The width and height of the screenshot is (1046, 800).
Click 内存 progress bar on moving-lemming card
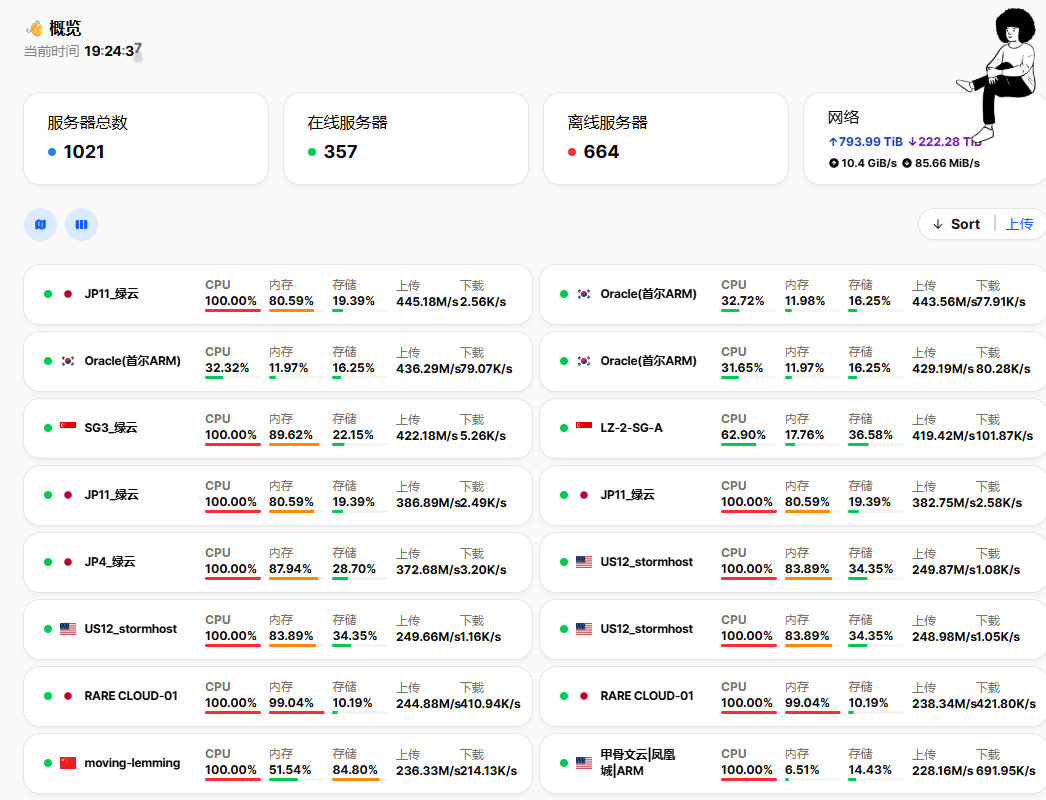pyautogui.click(x=296, y=780)
